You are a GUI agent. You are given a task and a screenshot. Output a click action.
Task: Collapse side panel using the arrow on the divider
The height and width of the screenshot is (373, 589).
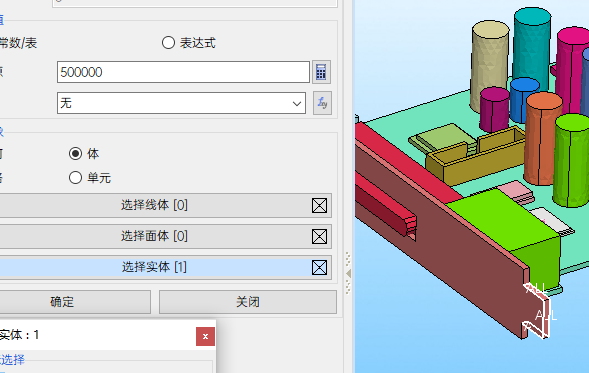[x=349, y=273]
